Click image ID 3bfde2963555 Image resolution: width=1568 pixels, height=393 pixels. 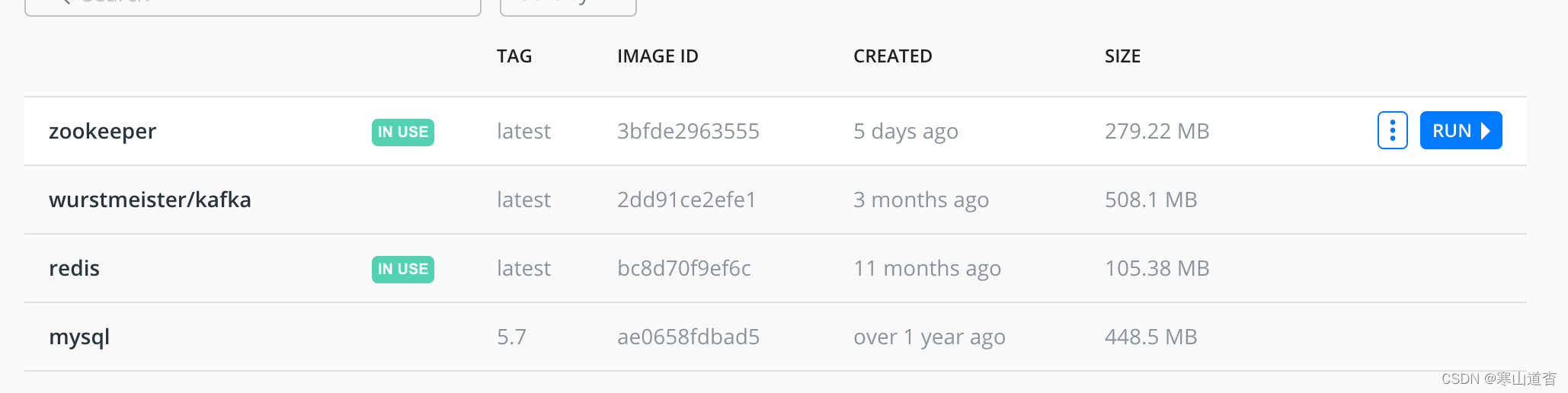click(688, 131)
